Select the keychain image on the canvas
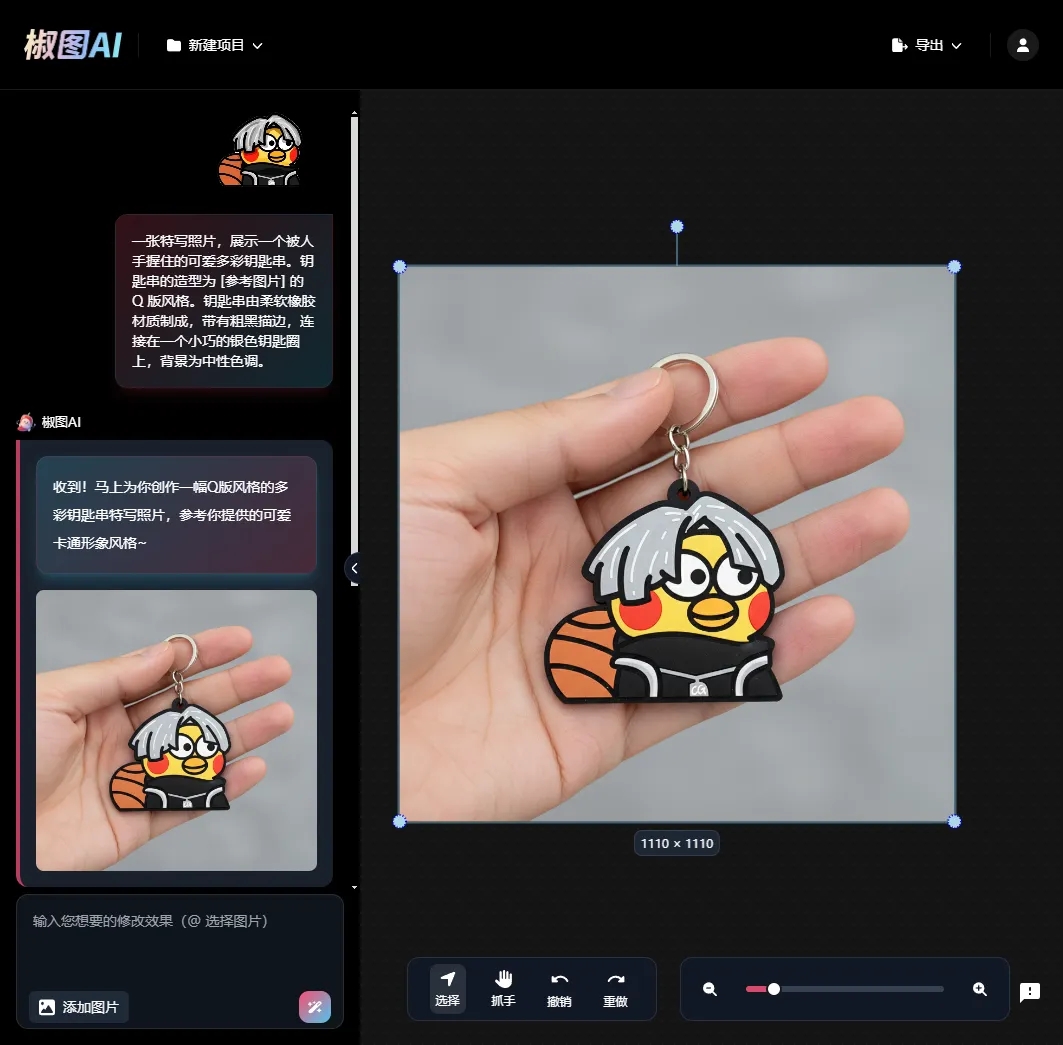 pyautogui.click(x=677, y=544)
